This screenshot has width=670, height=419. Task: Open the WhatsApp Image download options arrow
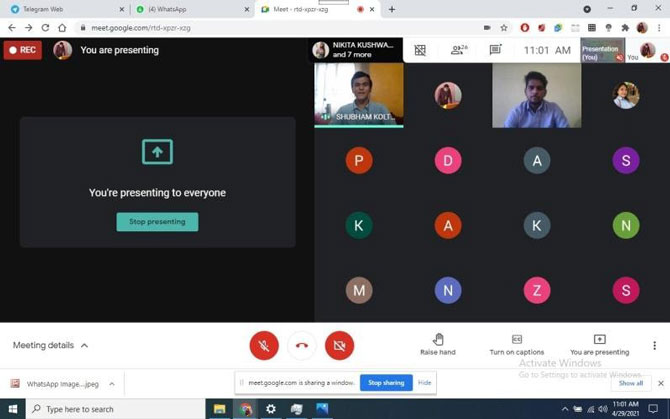[x=111, y=383]
